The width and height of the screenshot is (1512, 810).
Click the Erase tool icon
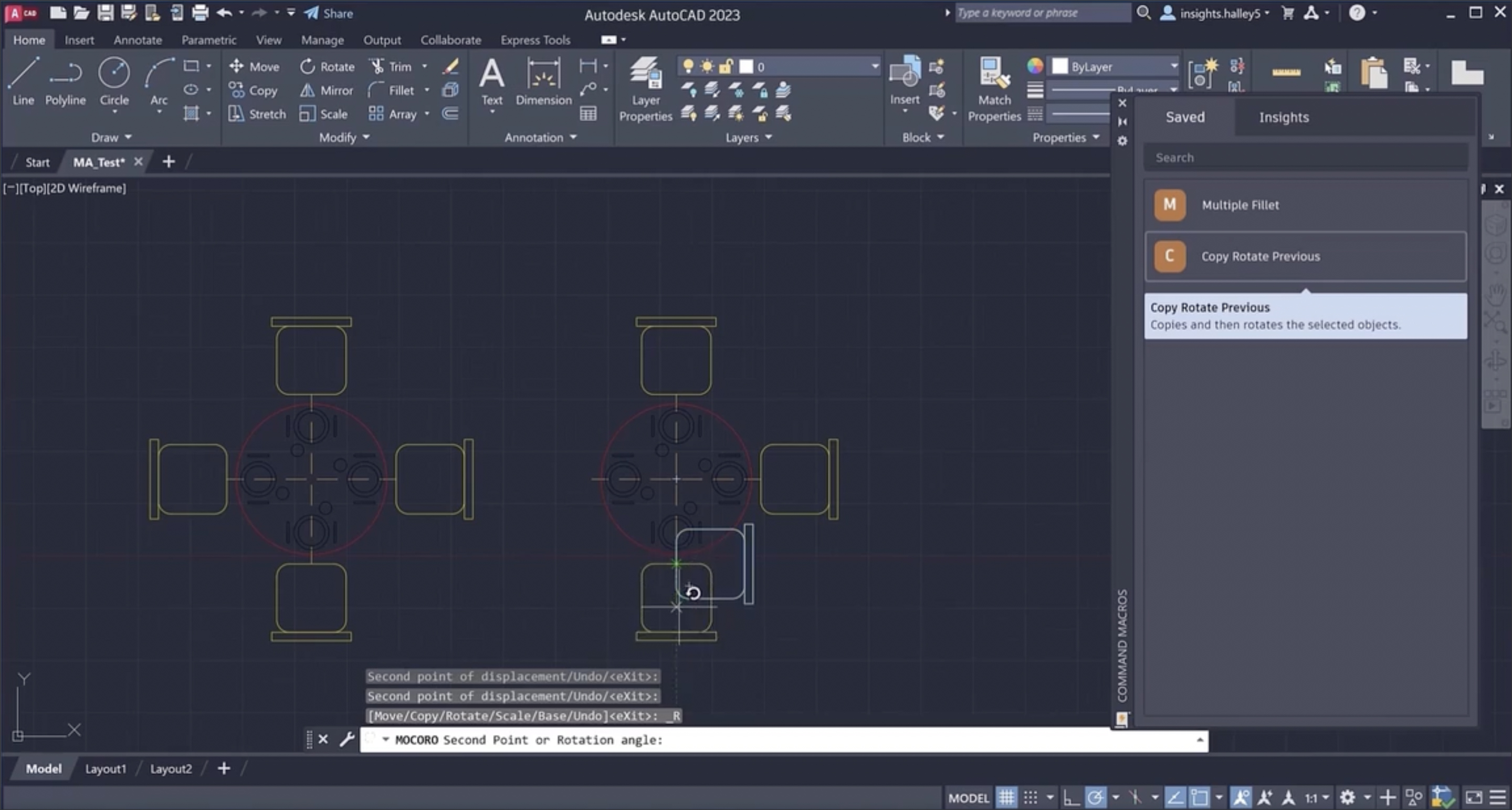tap(450, 66)
